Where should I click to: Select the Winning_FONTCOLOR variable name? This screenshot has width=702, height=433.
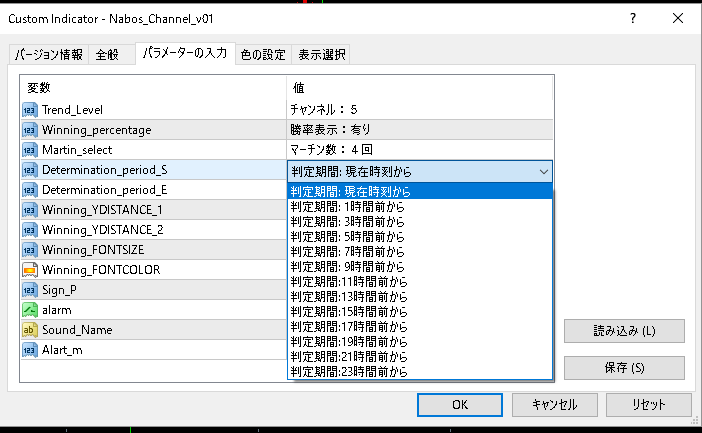[101, 270]
